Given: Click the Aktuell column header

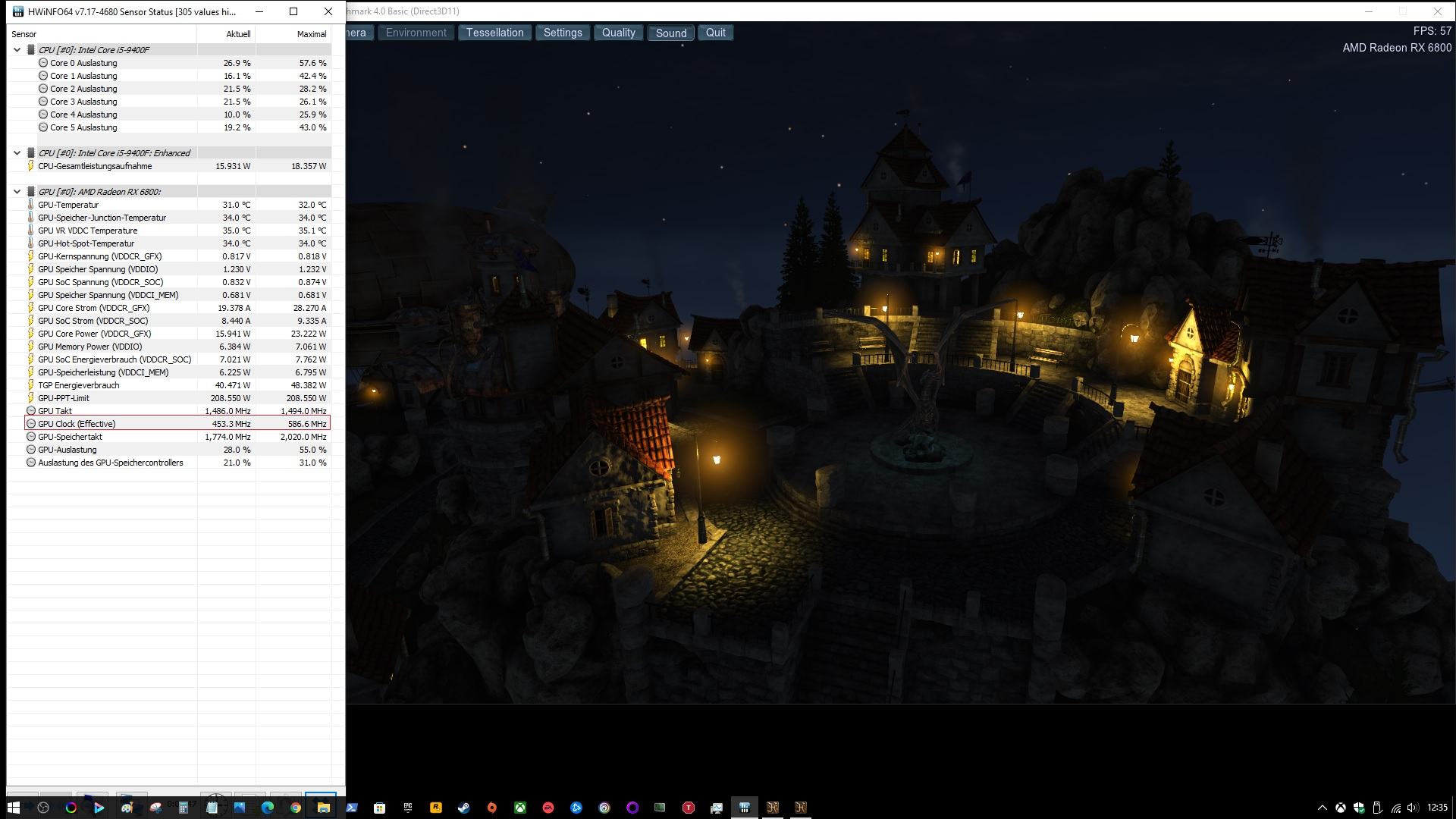Looking at the screenshot, I should coord(226,34).
